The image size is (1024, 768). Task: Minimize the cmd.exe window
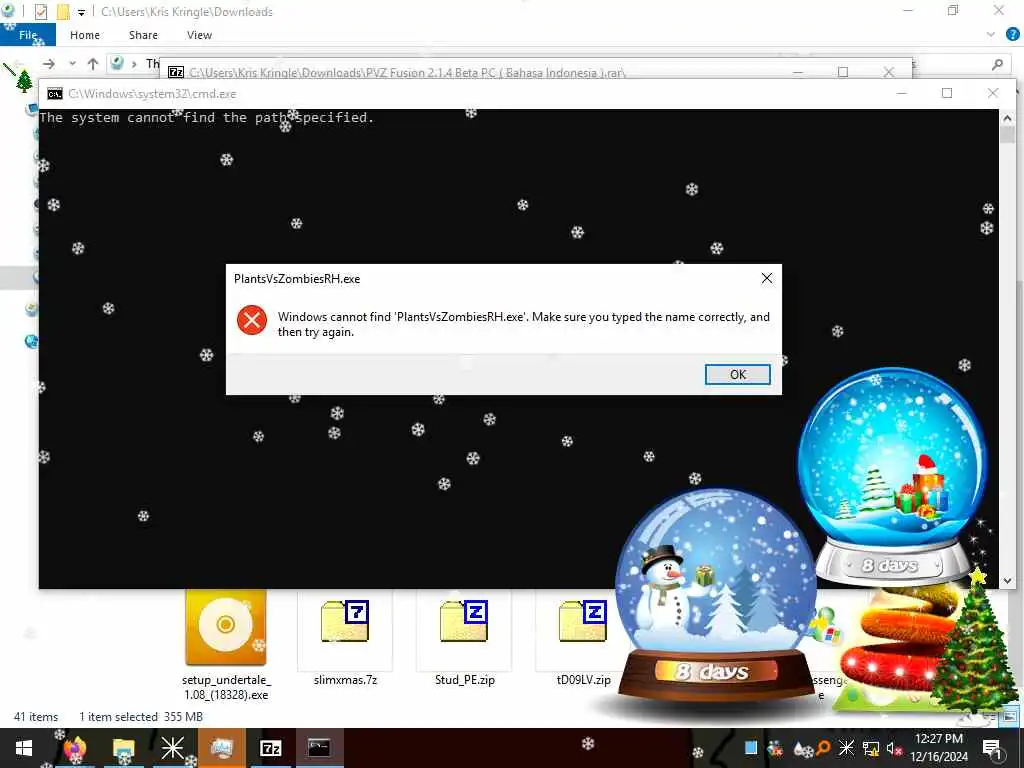[x=901, y=93]
